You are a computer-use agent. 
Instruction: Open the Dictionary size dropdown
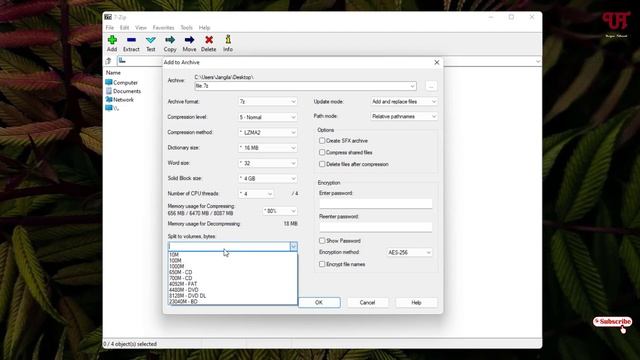(x=268, y=148)
